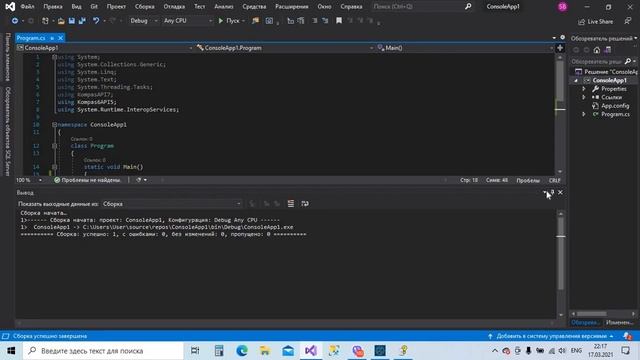This screenshot has width=640, height=360.
Task: Open the Windows Start menu
Action: pyautogui.click(x=11, y=351)
